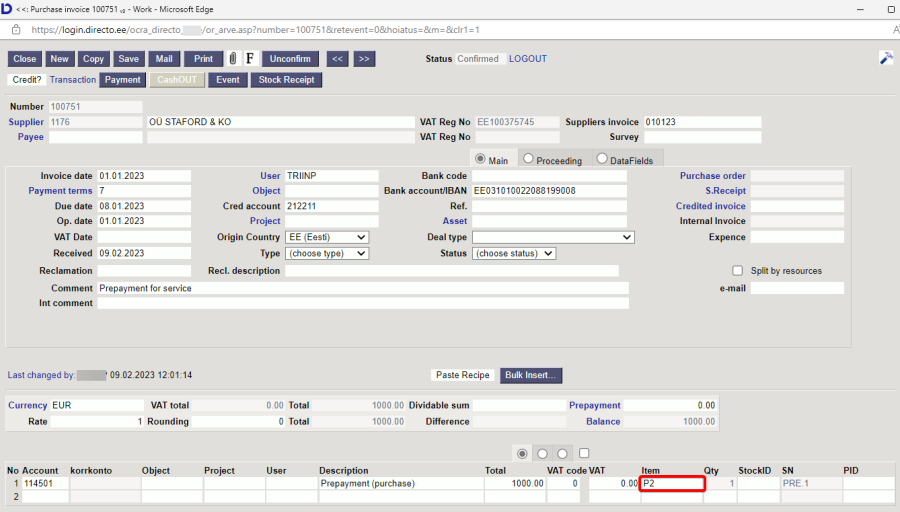Select the first row-view radio button above the table
Image resolution: width=900 pixels, height=512 pixels.
(x=522, y=453)
